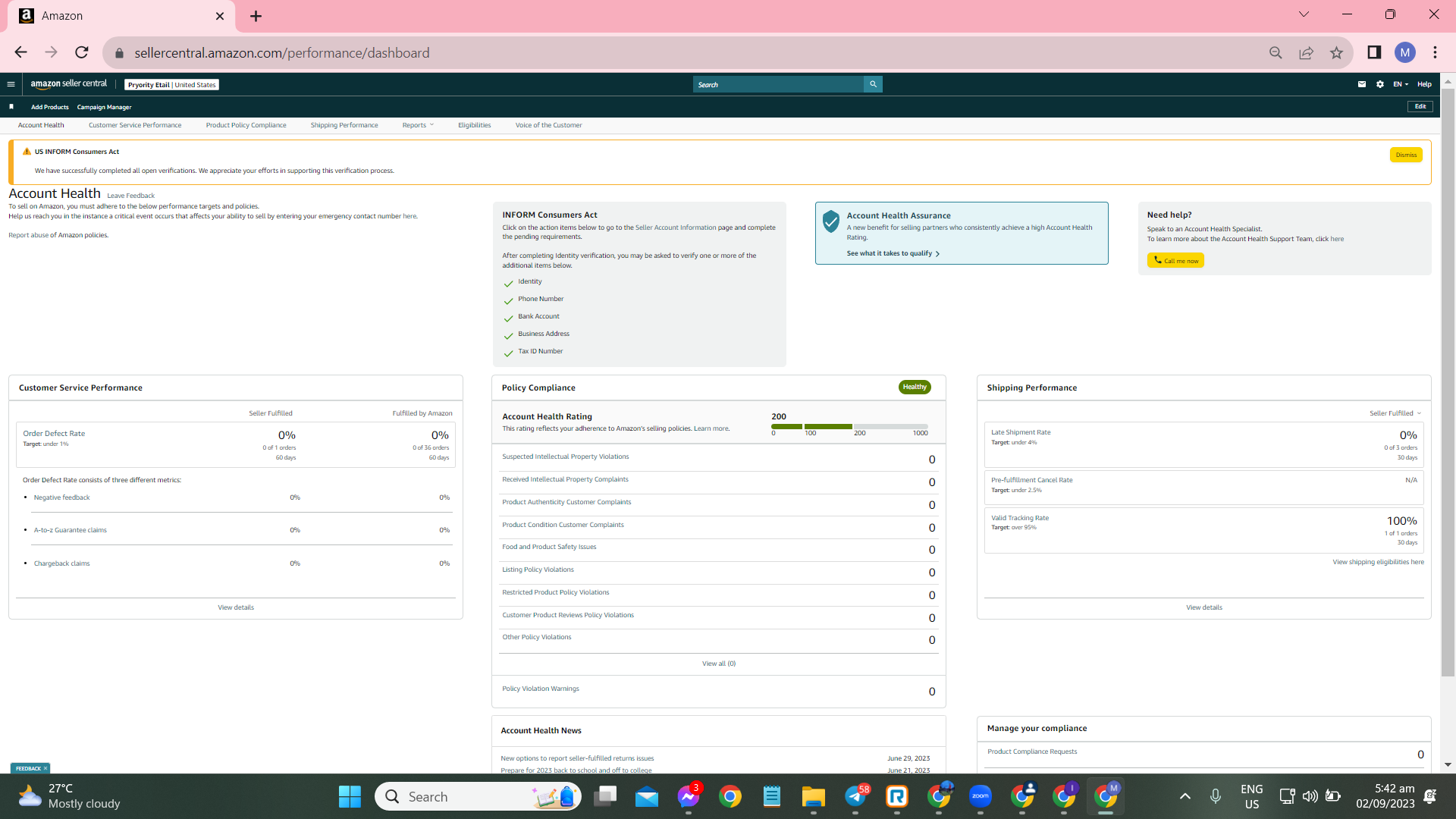Open the Eligibilities tab
Image resolution: width=1456 pixels, height=819 pixels.
[474, 125]
